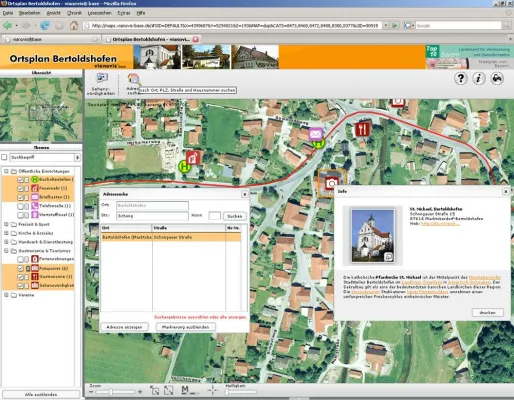The height and width of the screenshot is (400, 514).
Task: Click the Str. input field containing Schong
Action: click(x=152, y=216)
